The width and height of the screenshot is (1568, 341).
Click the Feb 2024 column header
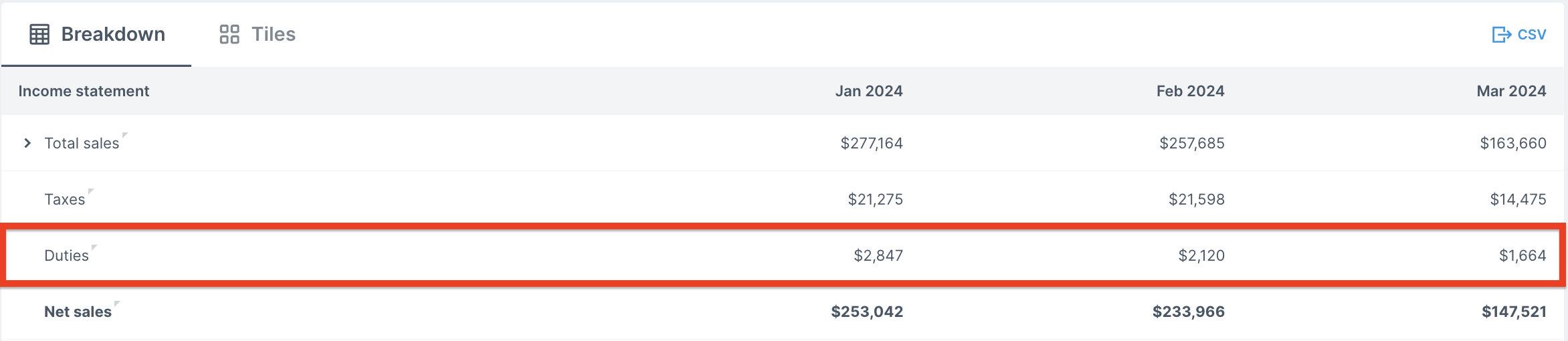pyautogui.click(x=1191, y=91)
